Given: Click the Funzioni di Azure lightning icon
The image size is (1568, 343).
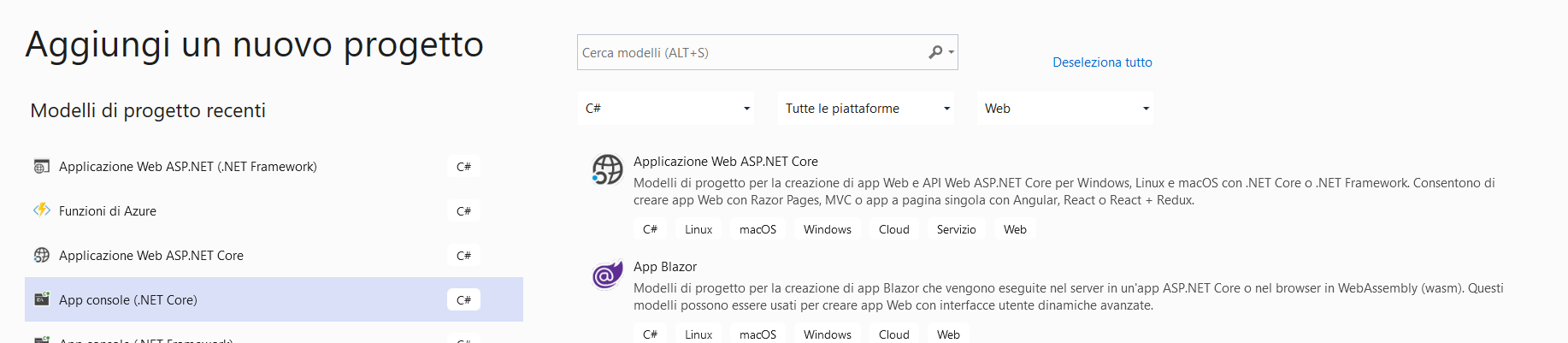Looking at the screenshot, I should (41, 210).
